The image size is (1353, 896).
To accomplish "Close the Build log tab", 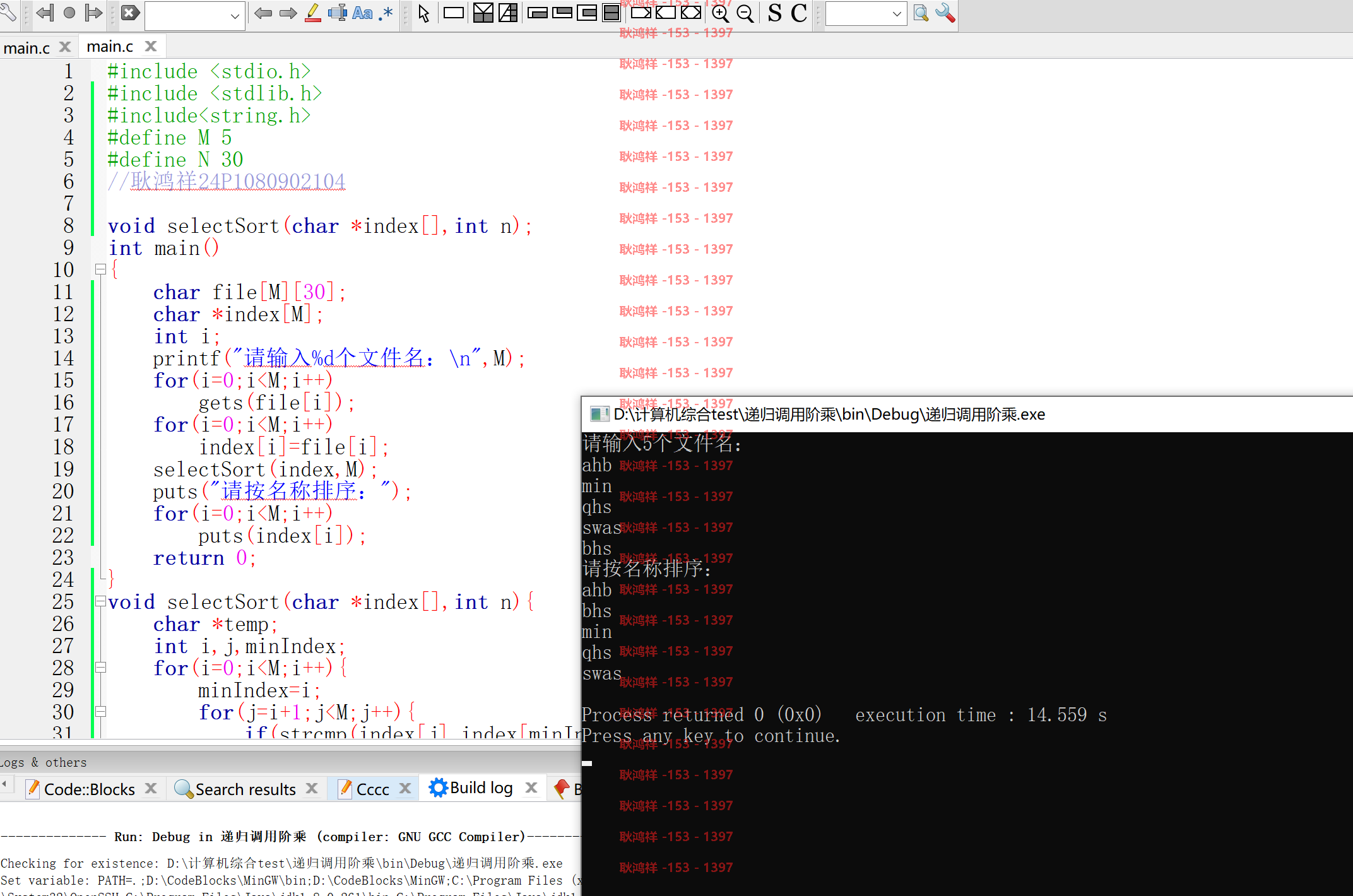I will (531, 787).
